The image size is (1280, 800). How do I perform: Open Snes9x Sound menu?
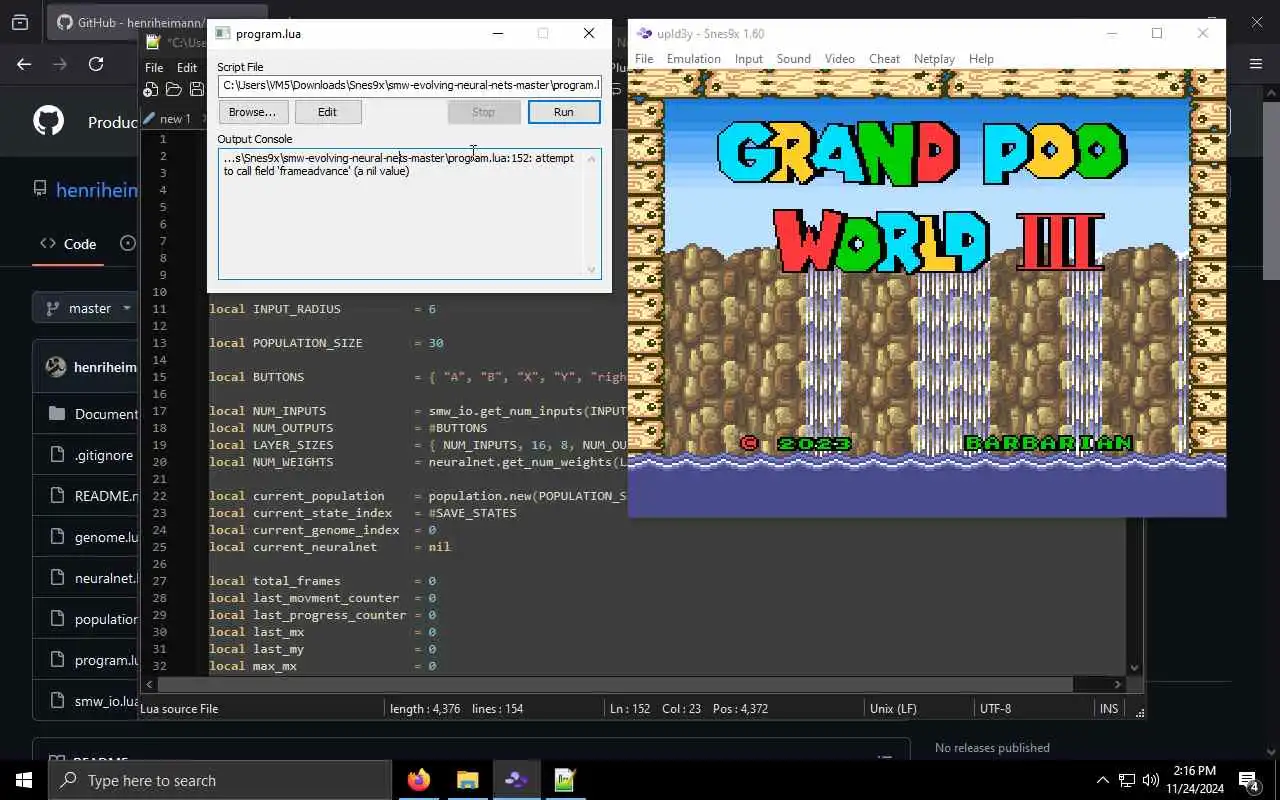point(794,59)
